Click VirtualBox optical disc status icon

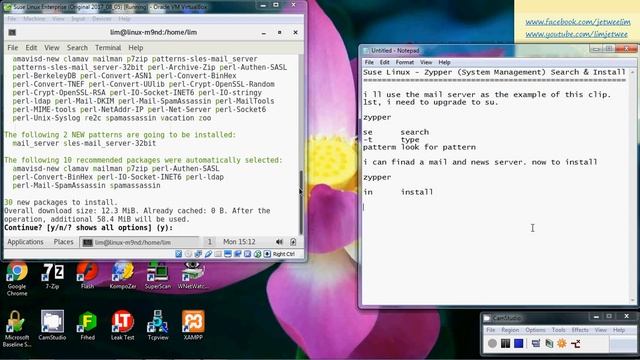click(188, 254)
